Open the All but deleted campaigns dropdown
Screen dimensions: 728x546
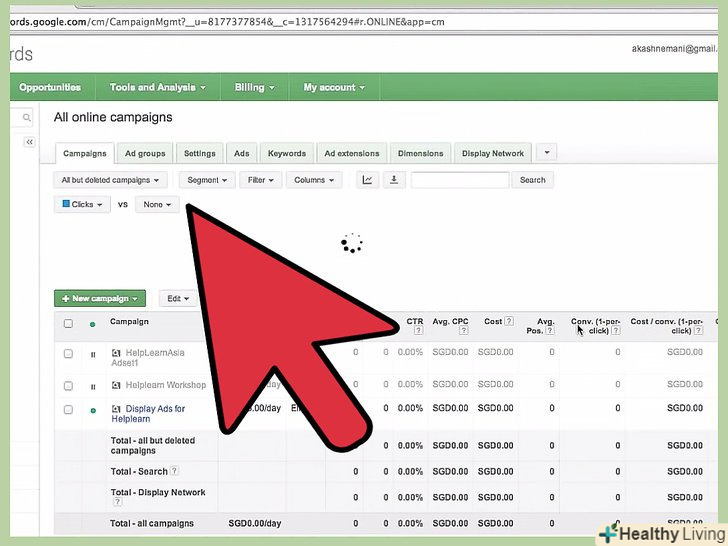coord(110,180)
